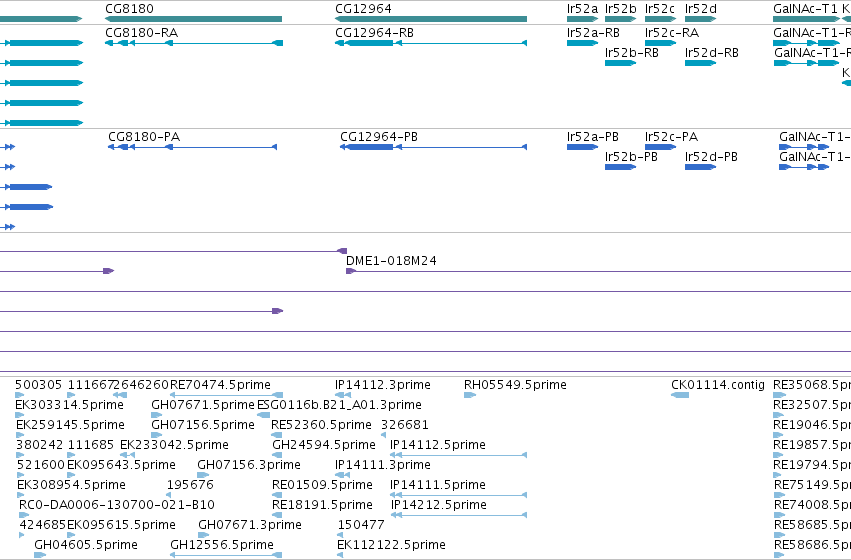
Task: Click the IP14111.5prime EST label
Action: 438,485
